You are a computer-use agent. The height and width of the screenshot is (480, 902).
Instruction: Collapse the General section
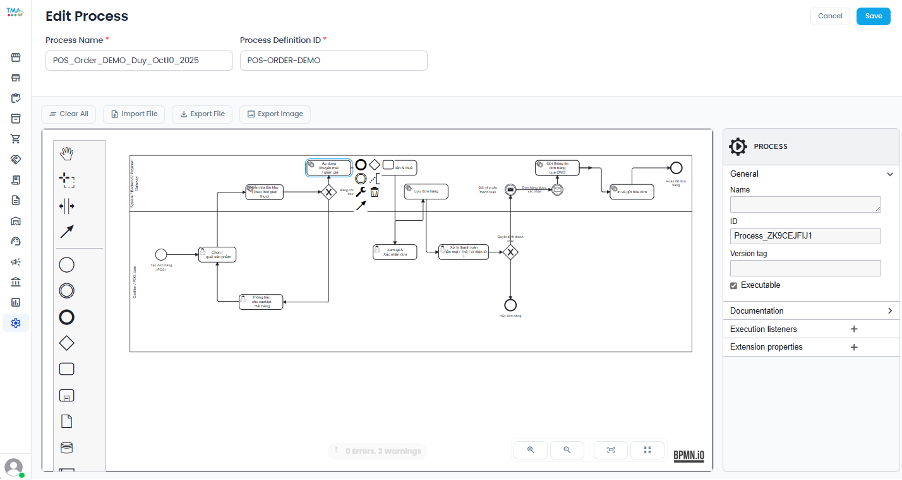coord(889,173)
